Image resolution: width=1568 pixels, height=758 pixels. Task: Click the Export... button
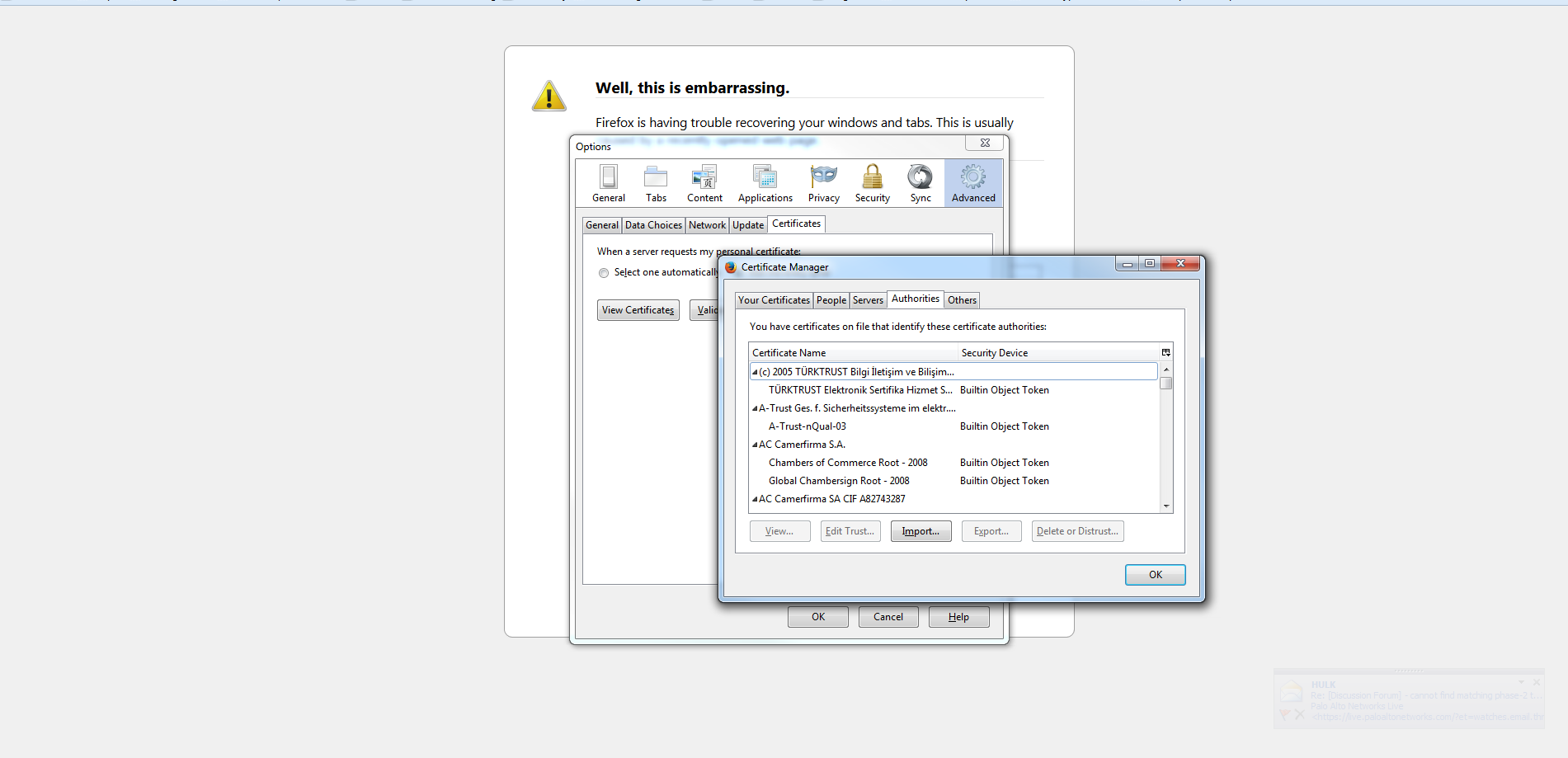991,531
